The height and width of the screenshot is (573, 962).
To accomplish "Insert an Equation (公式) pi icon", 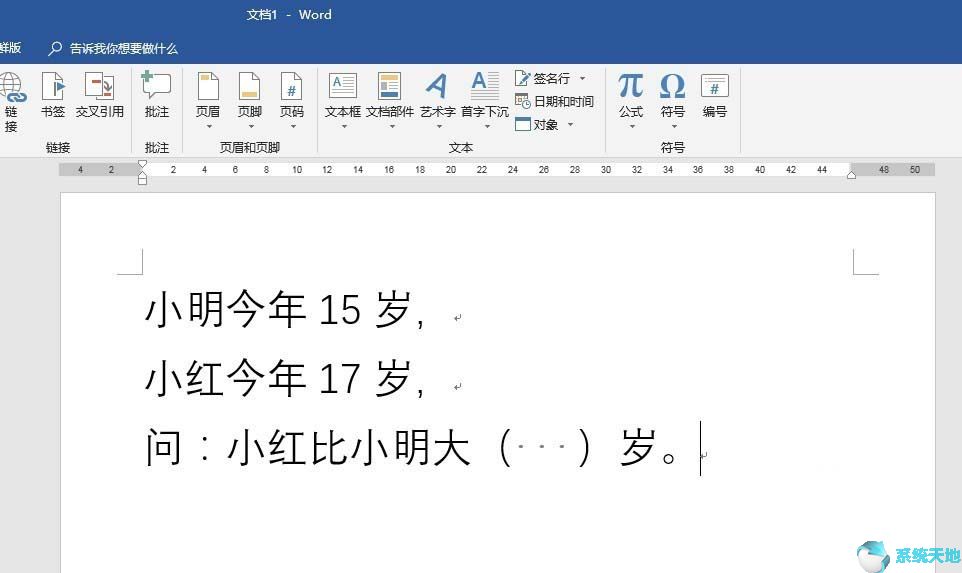I will [x=631, y=86].
